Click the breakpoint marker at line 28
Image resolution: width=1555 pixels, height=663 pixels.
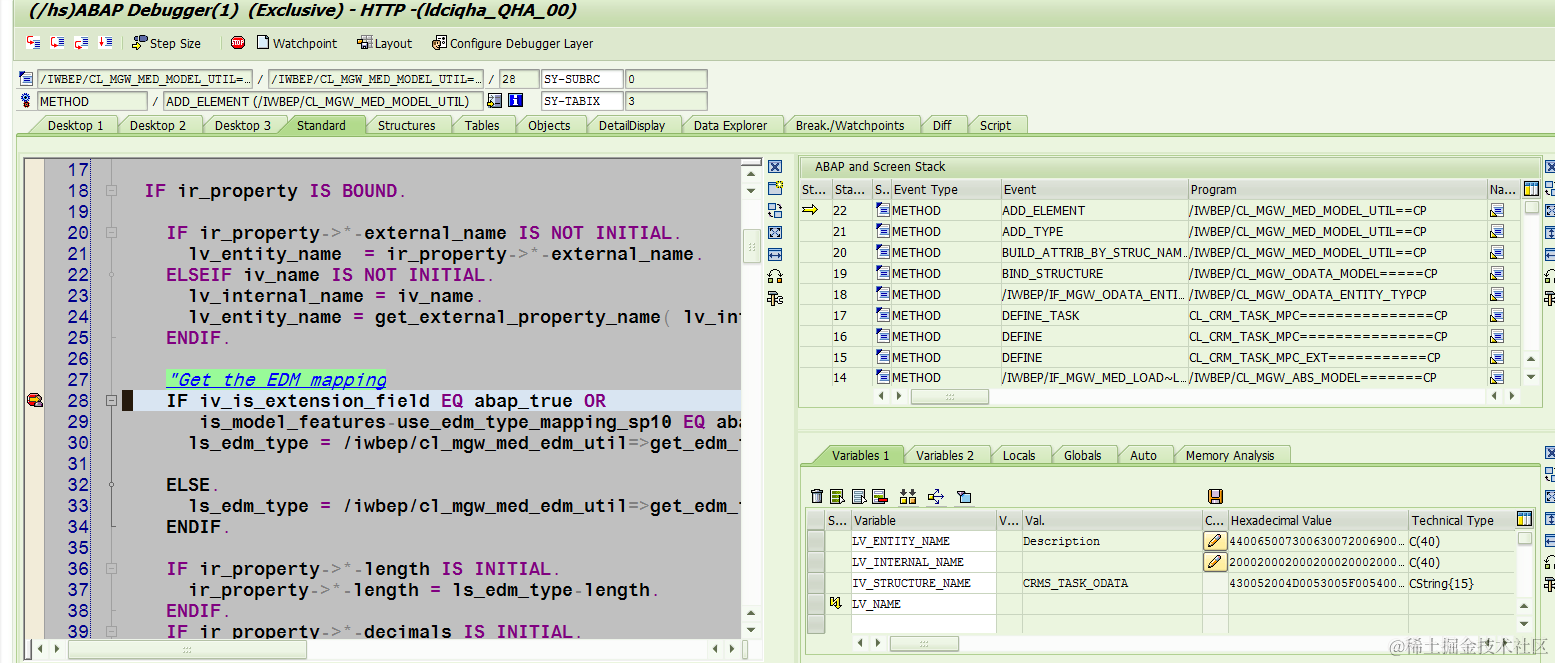coord(35,401)
